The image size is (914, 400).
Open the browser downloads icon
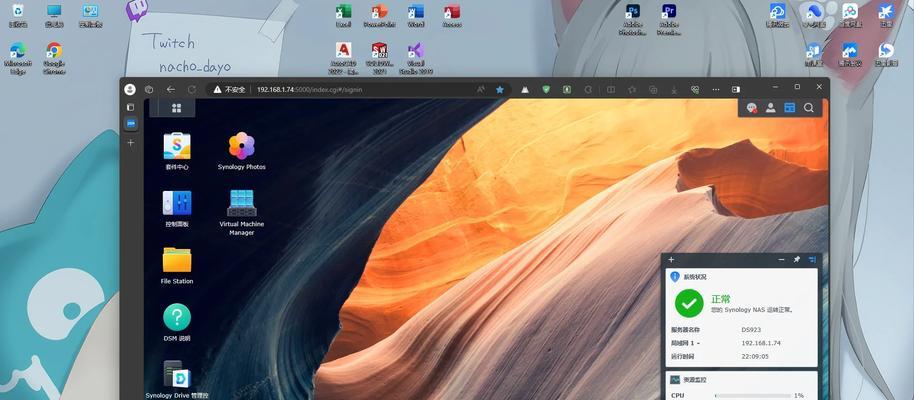(x=674, y=90)
